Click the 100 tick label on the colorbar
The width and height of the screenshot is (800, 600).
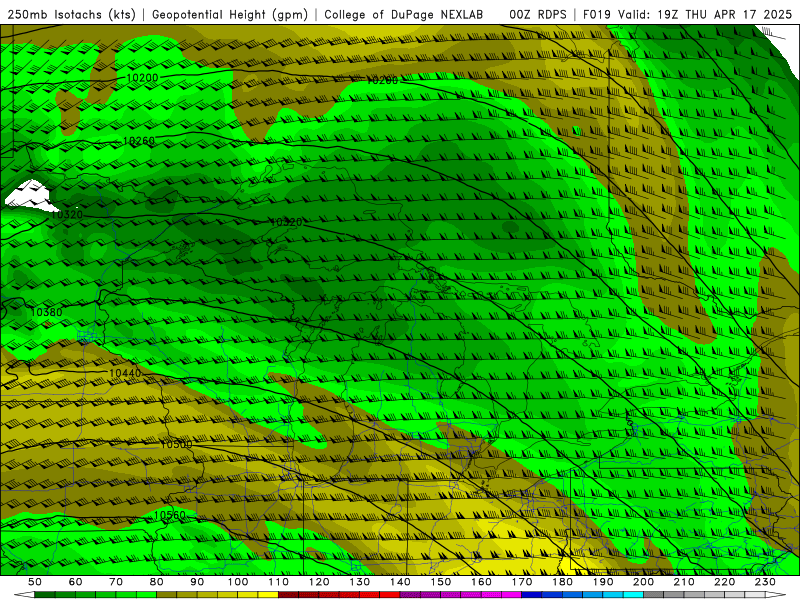(x=238, y=582)
